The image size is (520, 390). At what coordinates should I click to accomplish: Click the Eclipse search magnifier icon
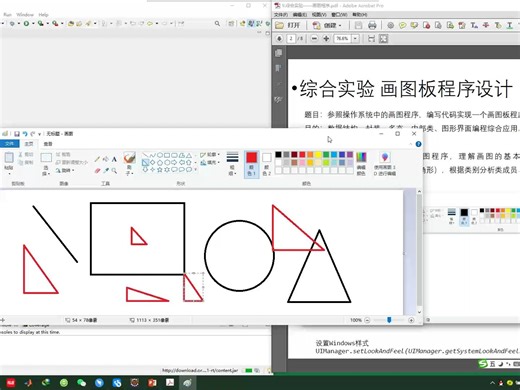217,23
